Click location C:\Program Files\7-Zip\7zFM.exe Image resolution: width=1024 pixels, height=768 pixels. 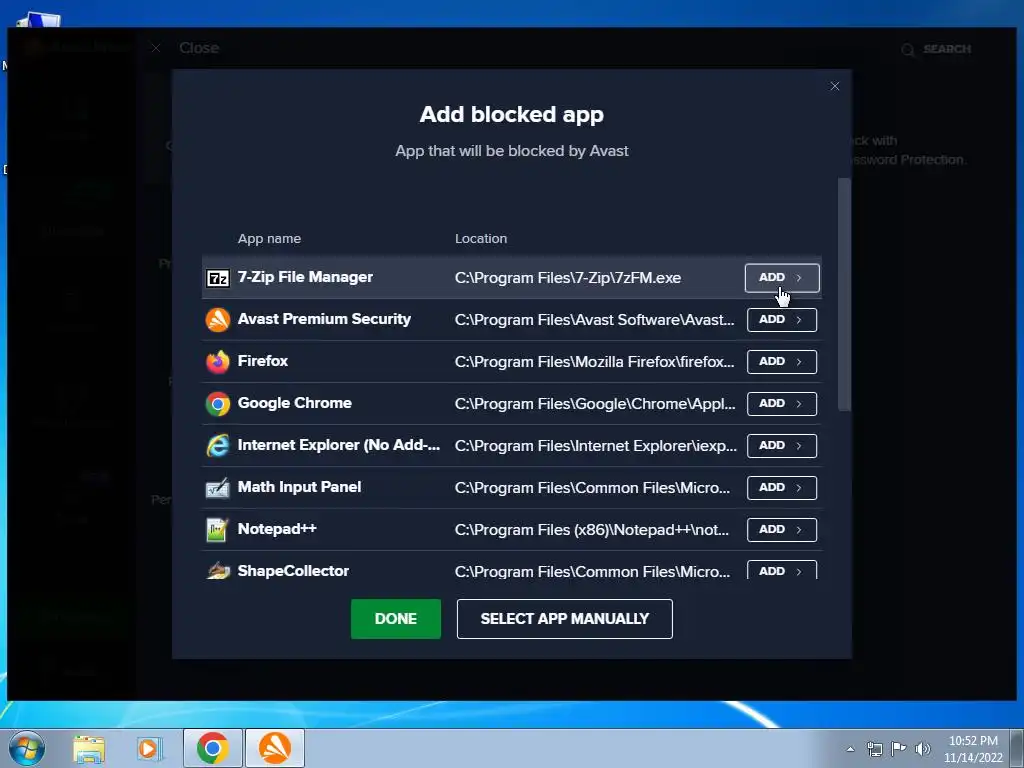click(568, 278)
